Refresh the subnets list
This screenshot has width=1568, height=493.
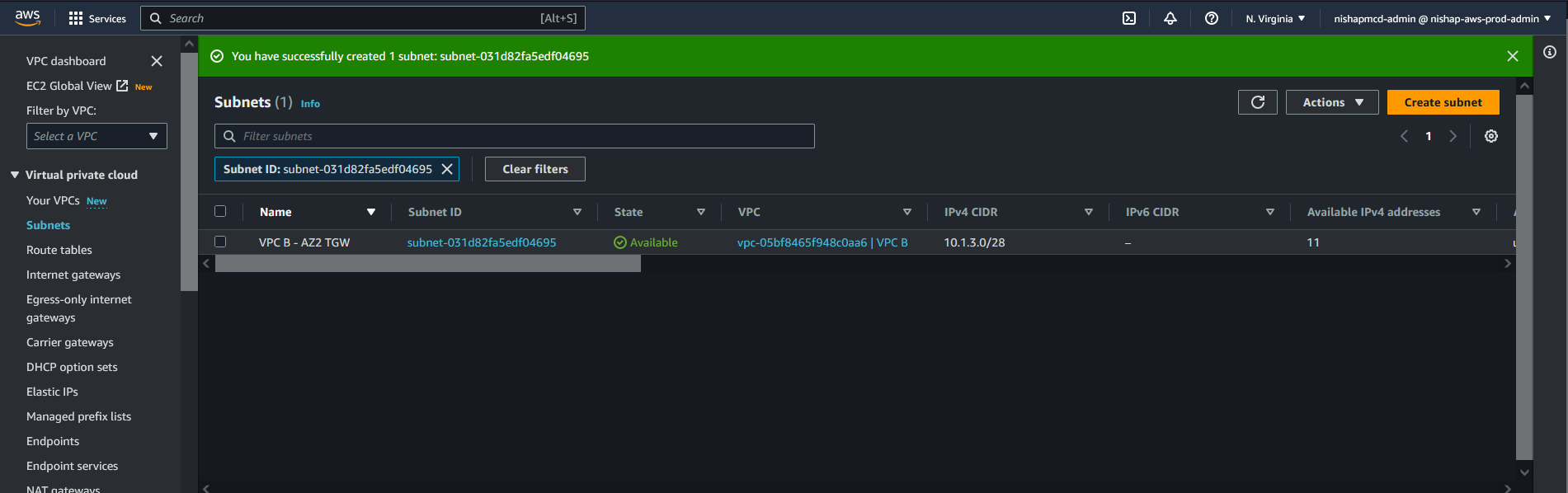coord(1257,102)
